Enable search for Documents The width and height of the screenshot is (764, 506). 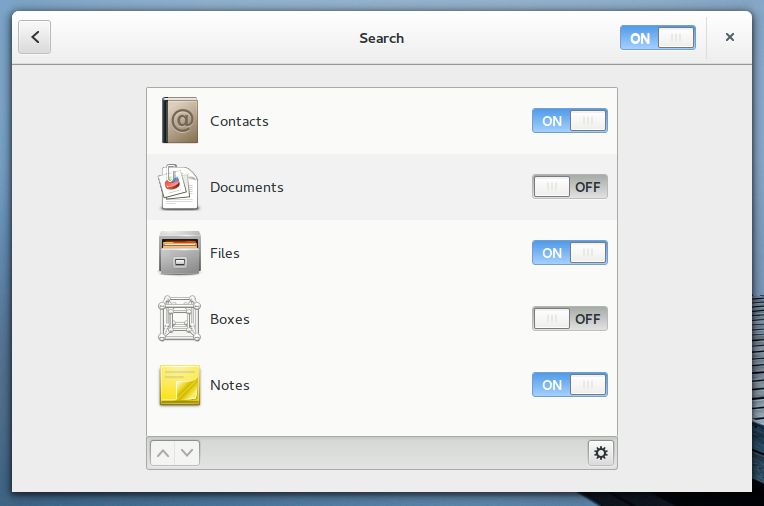(569, 187)
